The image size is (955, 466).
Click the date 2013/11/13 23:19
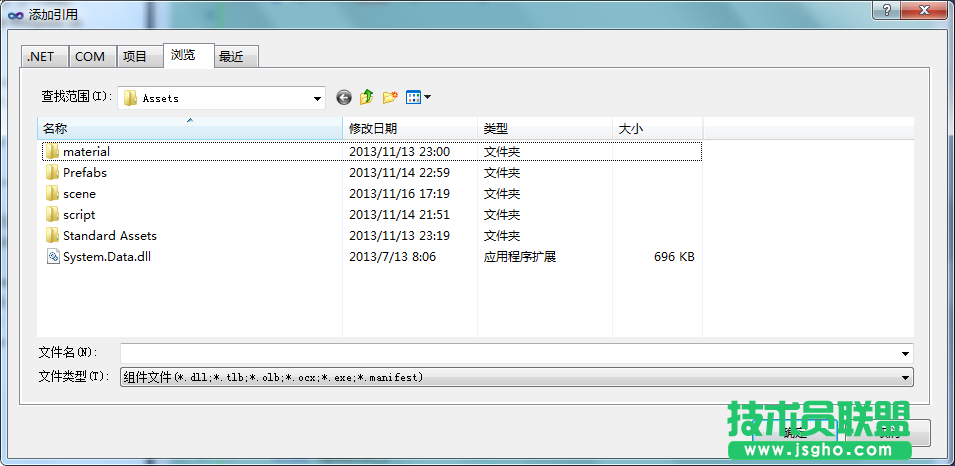tap(400, 236)
